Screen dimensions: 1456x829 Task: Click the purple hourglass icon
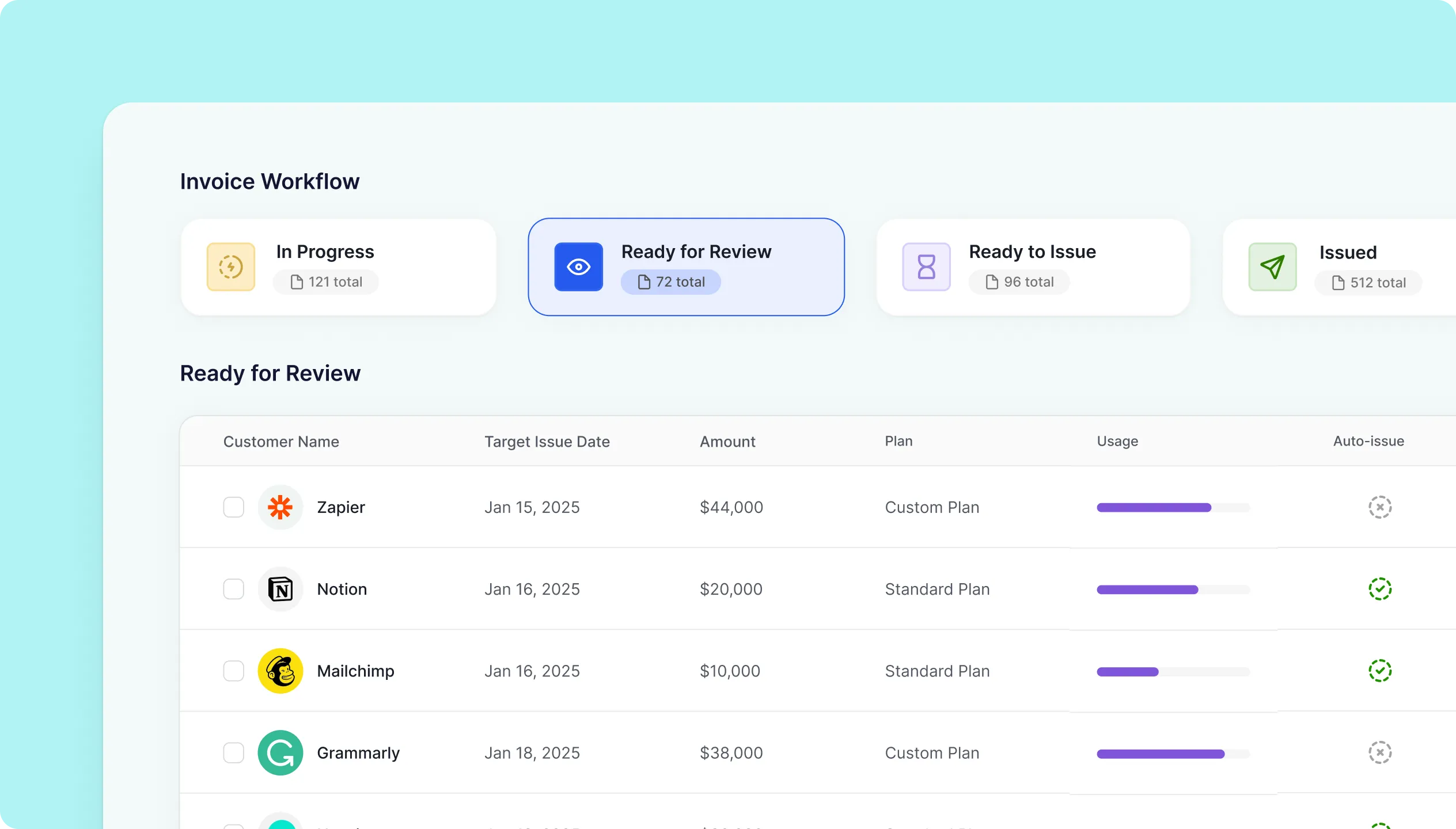pos(926,267)
